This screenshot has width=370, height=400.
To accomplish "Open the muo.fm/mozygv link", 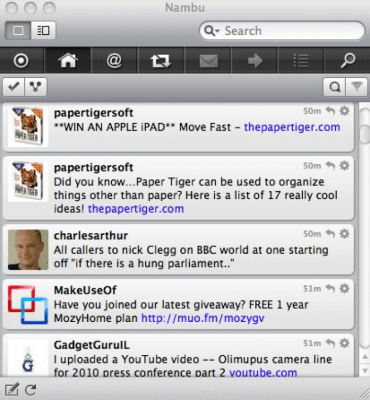I will coord(203,318).
